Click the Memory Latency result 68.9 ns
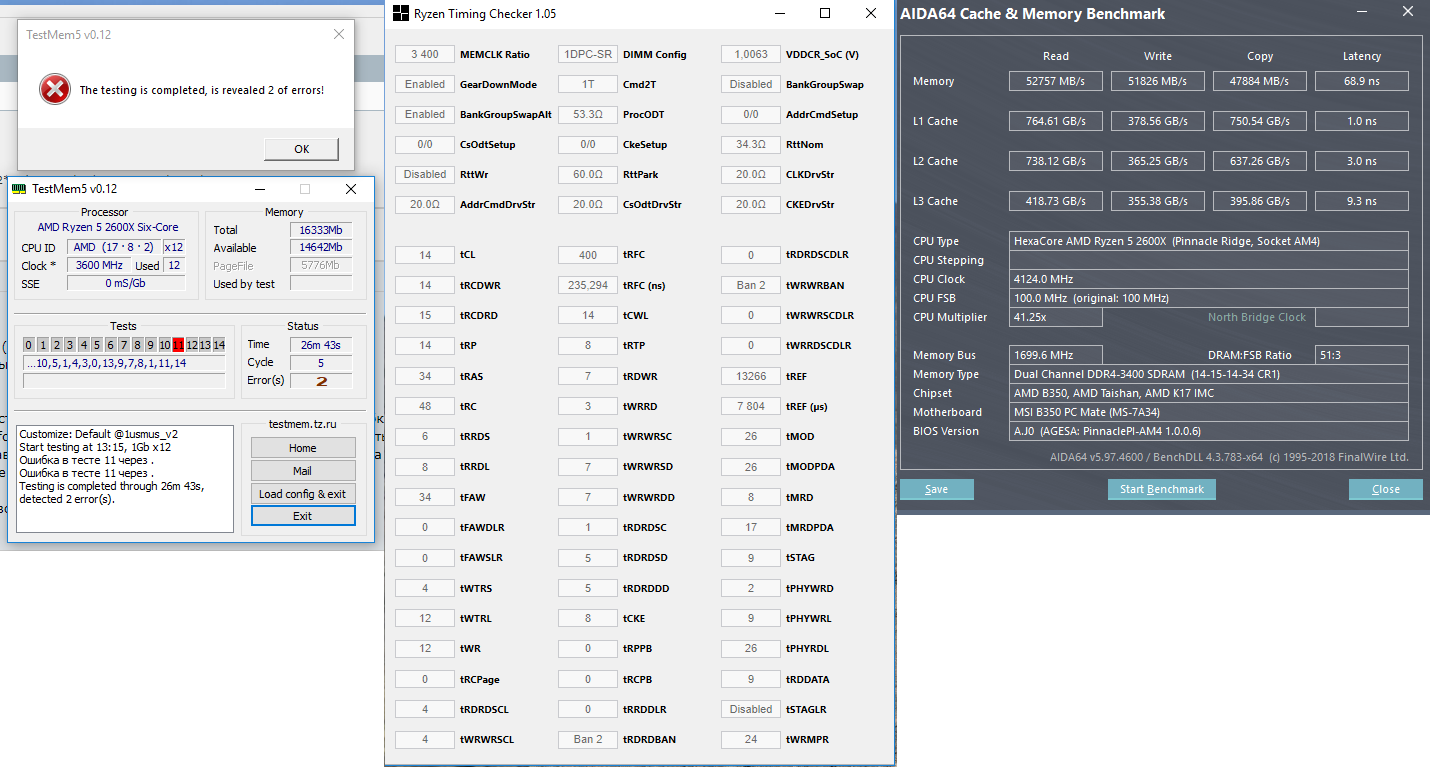 (x=1362, y=81)
